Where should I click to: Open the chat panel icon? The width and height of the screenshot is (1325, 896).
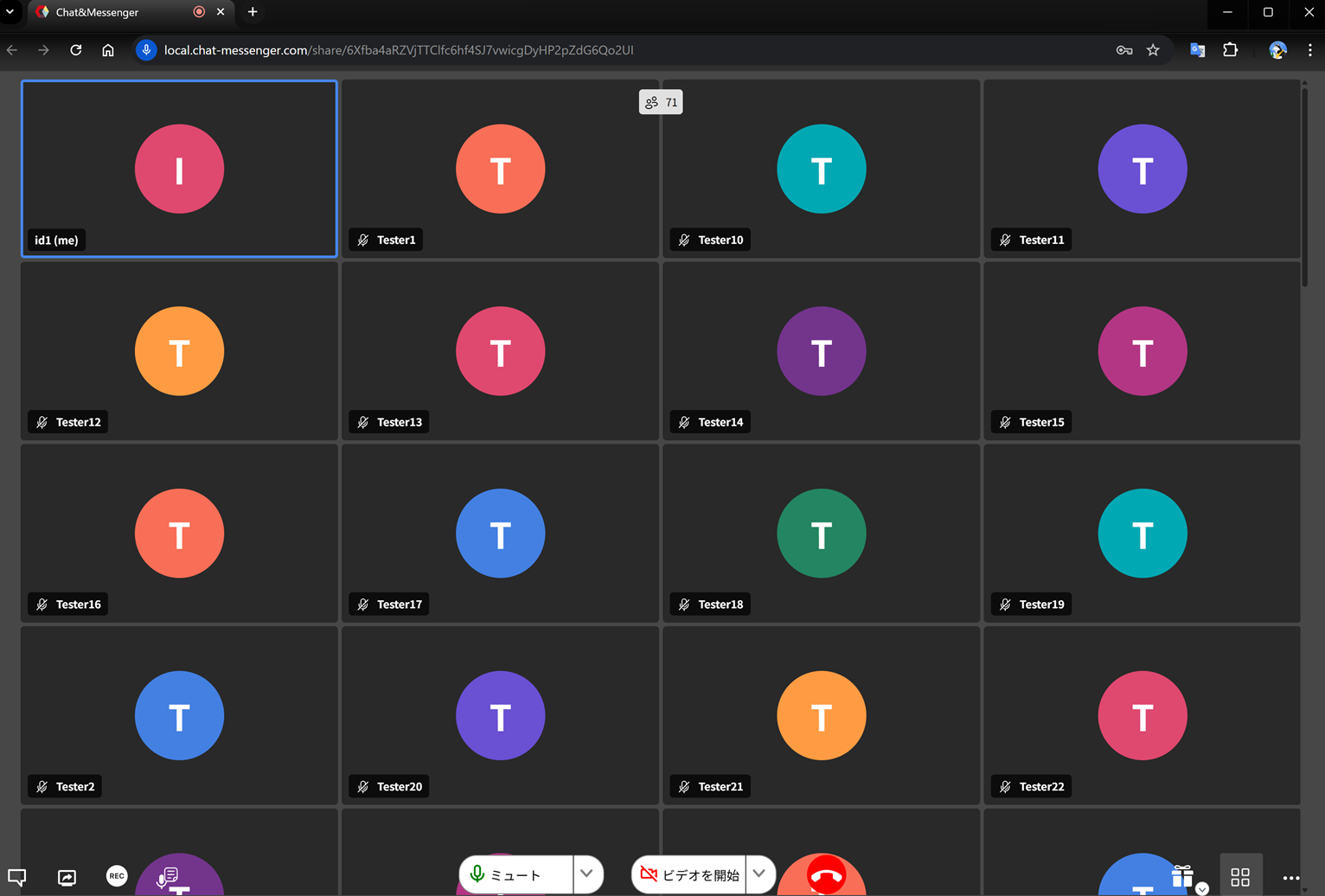pos(16,876)
